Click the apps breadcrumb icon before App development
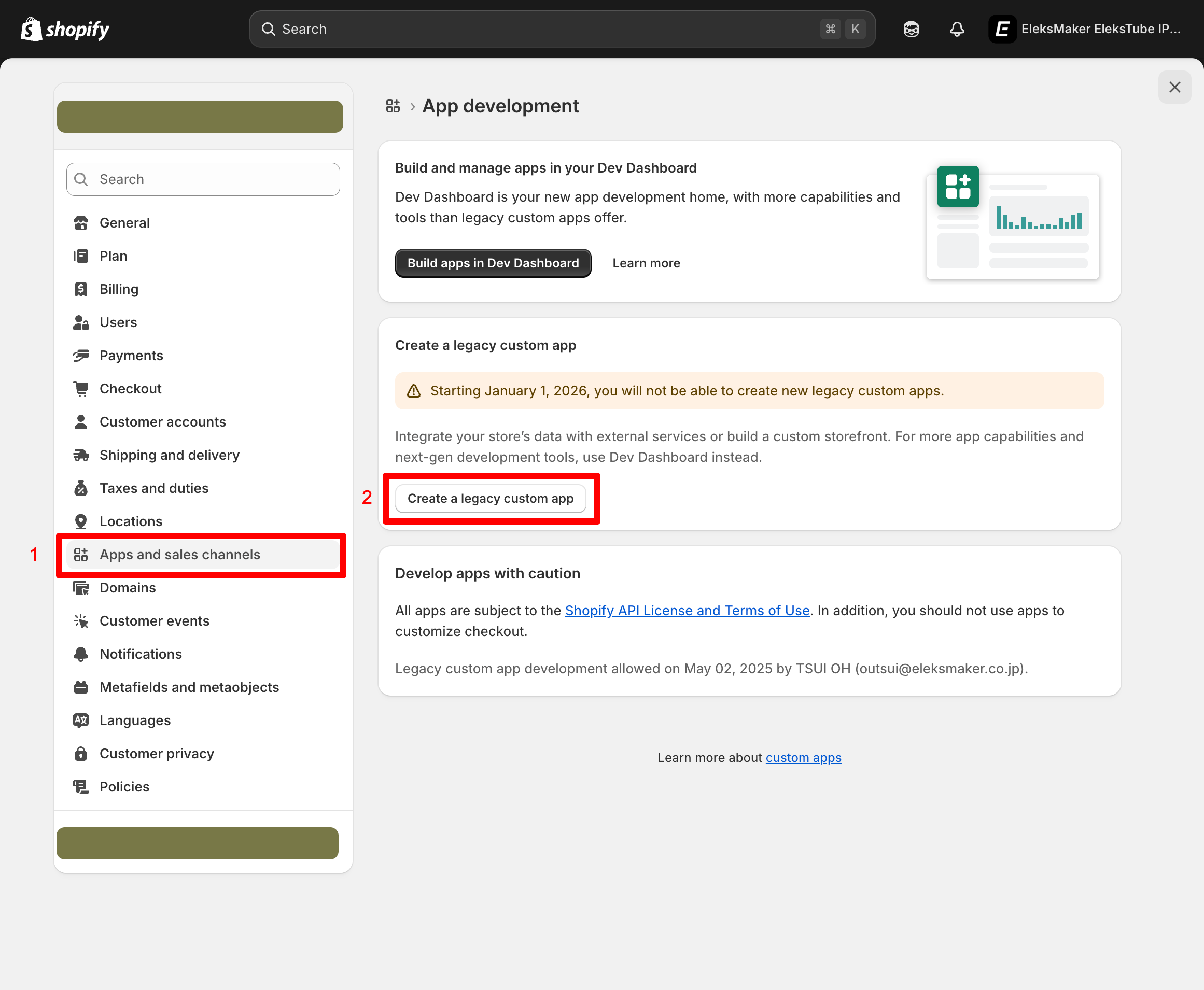Viewport: 1204px width, 990px height. (x=393, y=106)
